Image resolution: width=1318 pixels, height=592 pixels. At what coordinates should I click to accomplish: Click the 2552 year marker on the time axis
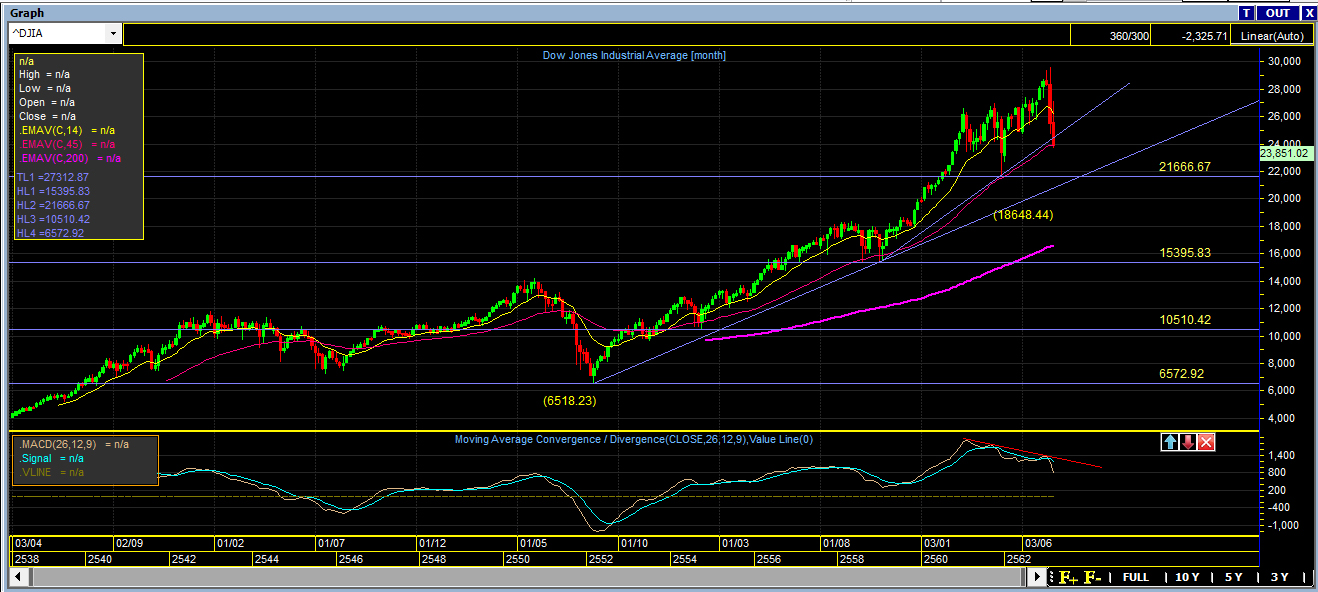pyautogui.click(x=601, y=559)
